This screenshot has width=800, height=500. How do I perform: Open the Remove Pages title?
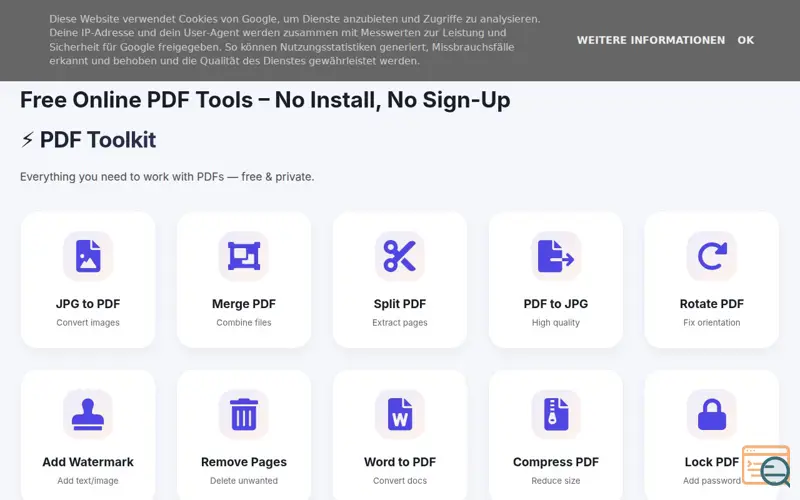[244, 462]
